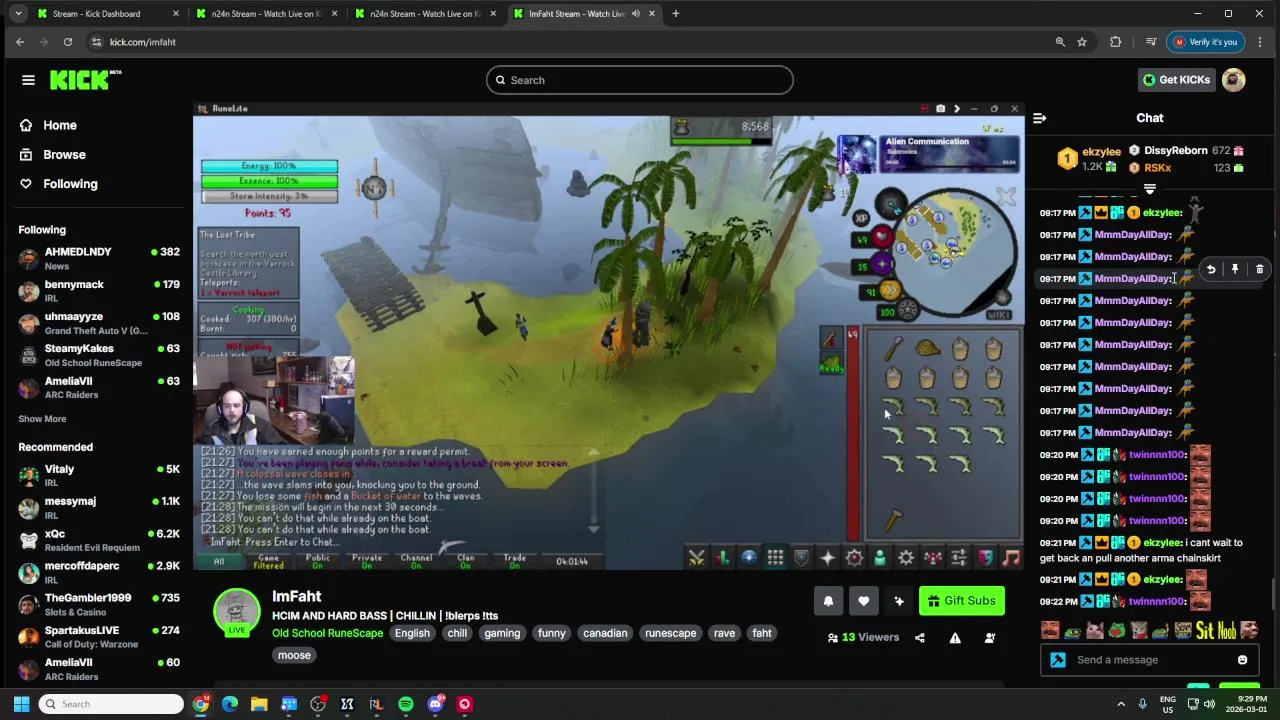Screen dimensions: 1280x720
Task: Click the Gift Subs button
Action: (962, 601)
